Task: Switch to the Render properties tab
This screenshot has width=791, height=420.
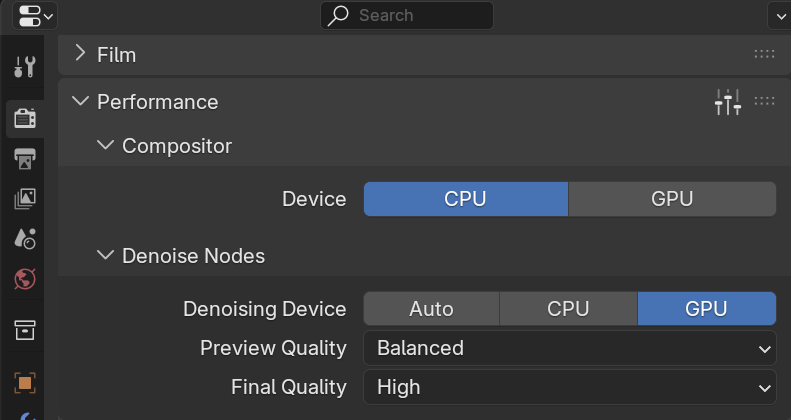Action: 25,119
